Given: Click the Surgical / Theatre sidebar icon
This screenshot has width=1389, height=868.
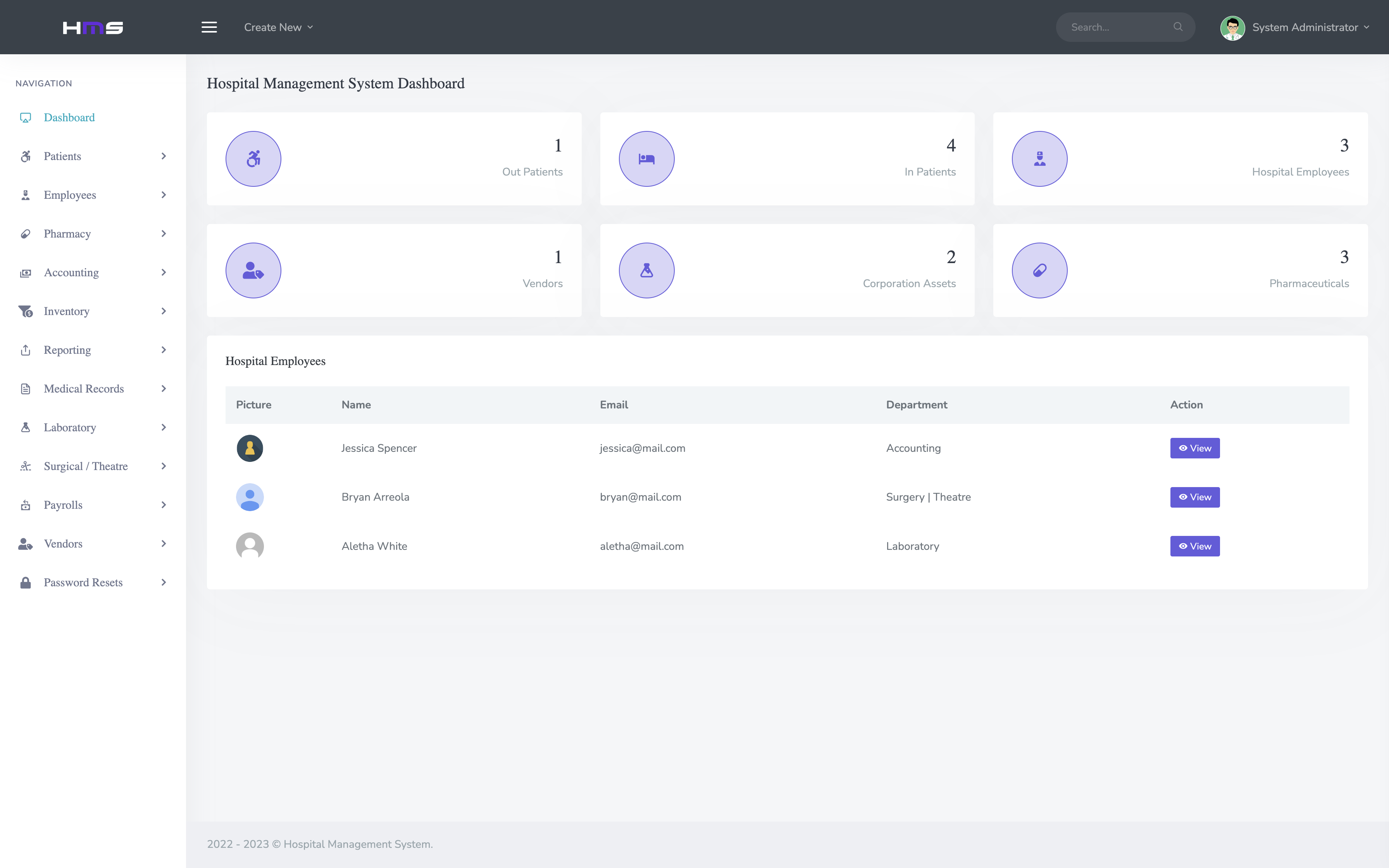Looking at the screenshot, I should click(25, 466).
